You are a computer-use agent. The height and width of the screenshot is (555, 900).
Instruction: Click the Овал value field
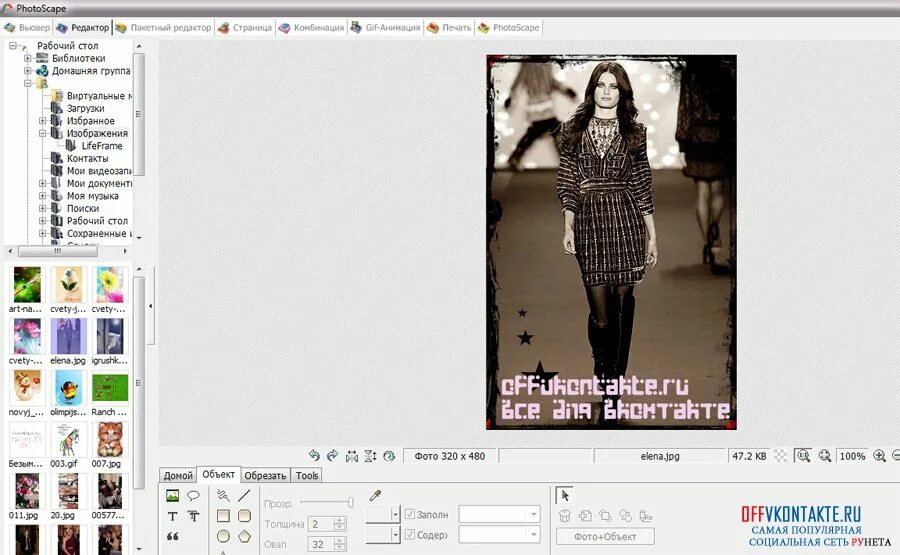(x=321, y=544)
